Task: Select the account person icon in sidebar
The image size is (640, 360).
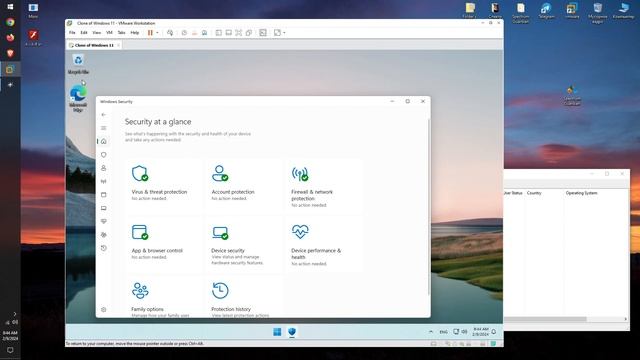Action: pos(104,168)
